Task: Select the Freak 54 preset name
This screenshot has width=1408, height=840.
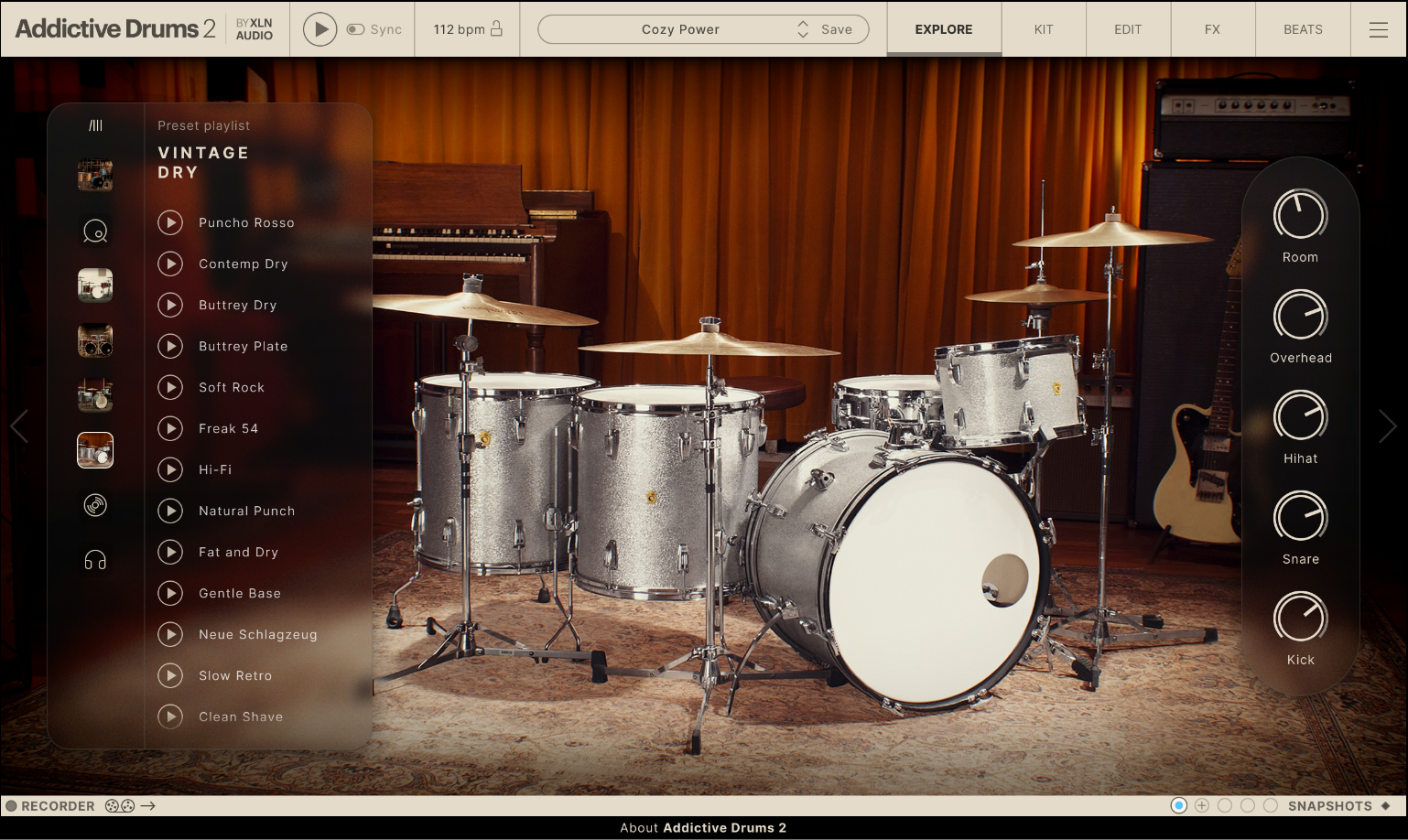Action: 229,428
